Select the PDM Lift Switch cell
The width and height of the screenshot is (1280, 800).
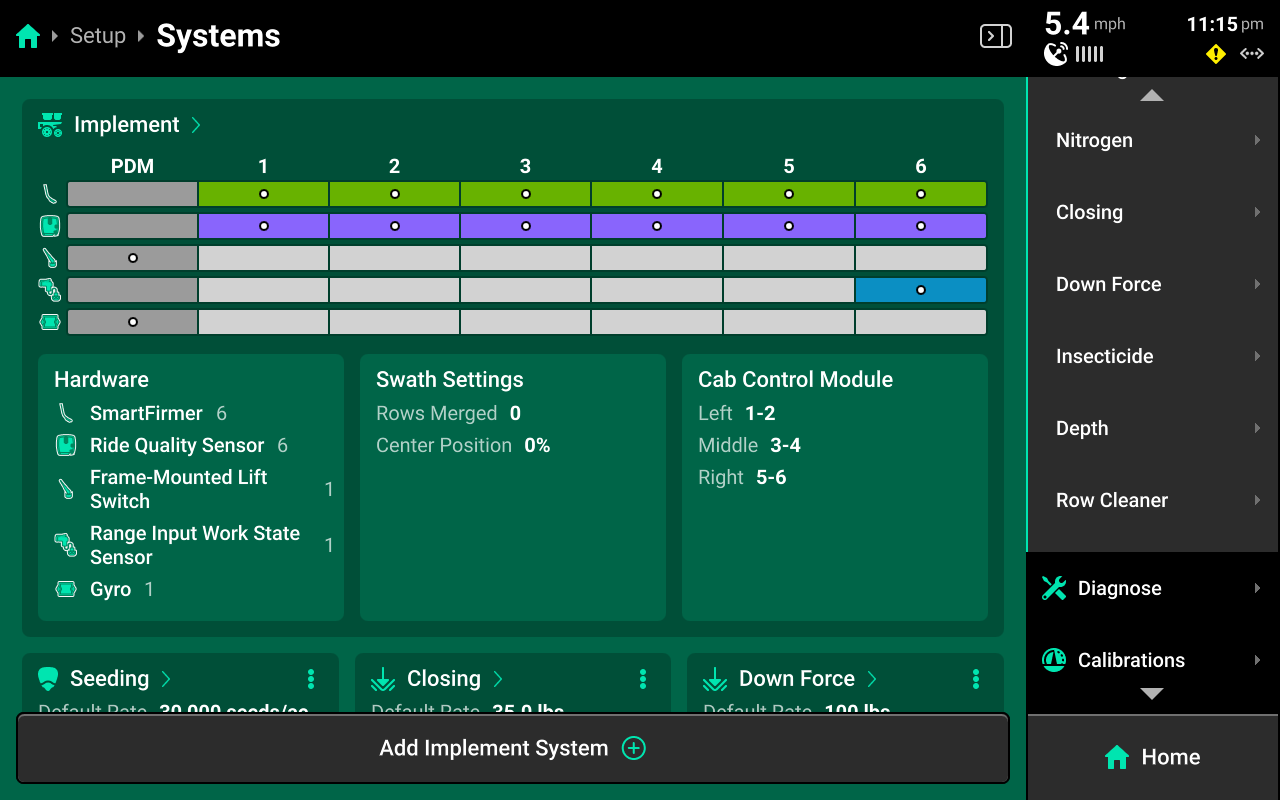[133, 258]
